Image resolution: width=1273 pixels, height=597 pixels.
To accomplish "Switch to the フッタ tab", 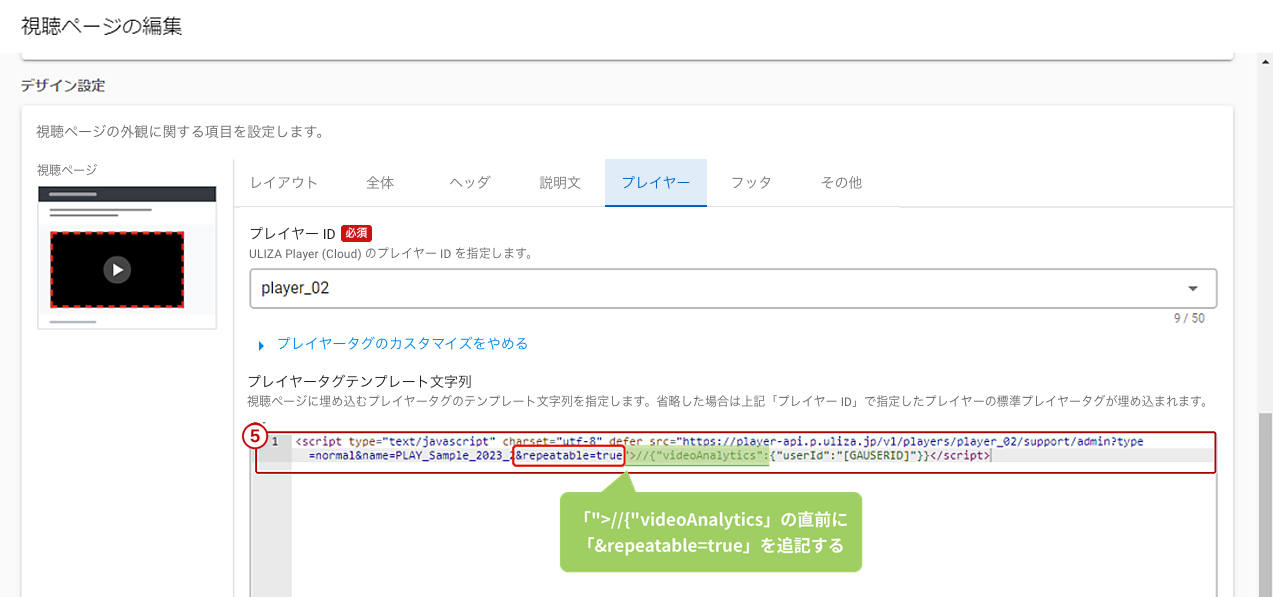I will click(751, 182).
